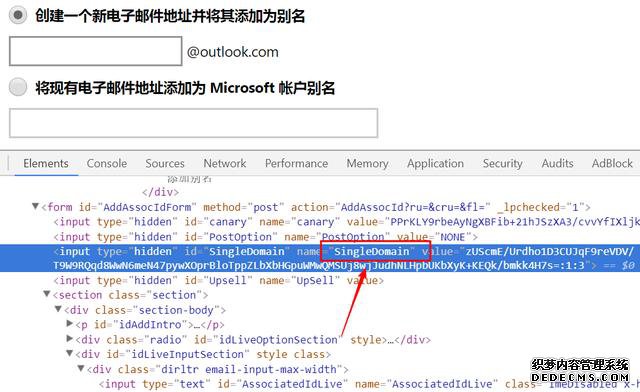Open the AdBlock tab
Viewport: 640px width, 392px height.
point(612,163)
